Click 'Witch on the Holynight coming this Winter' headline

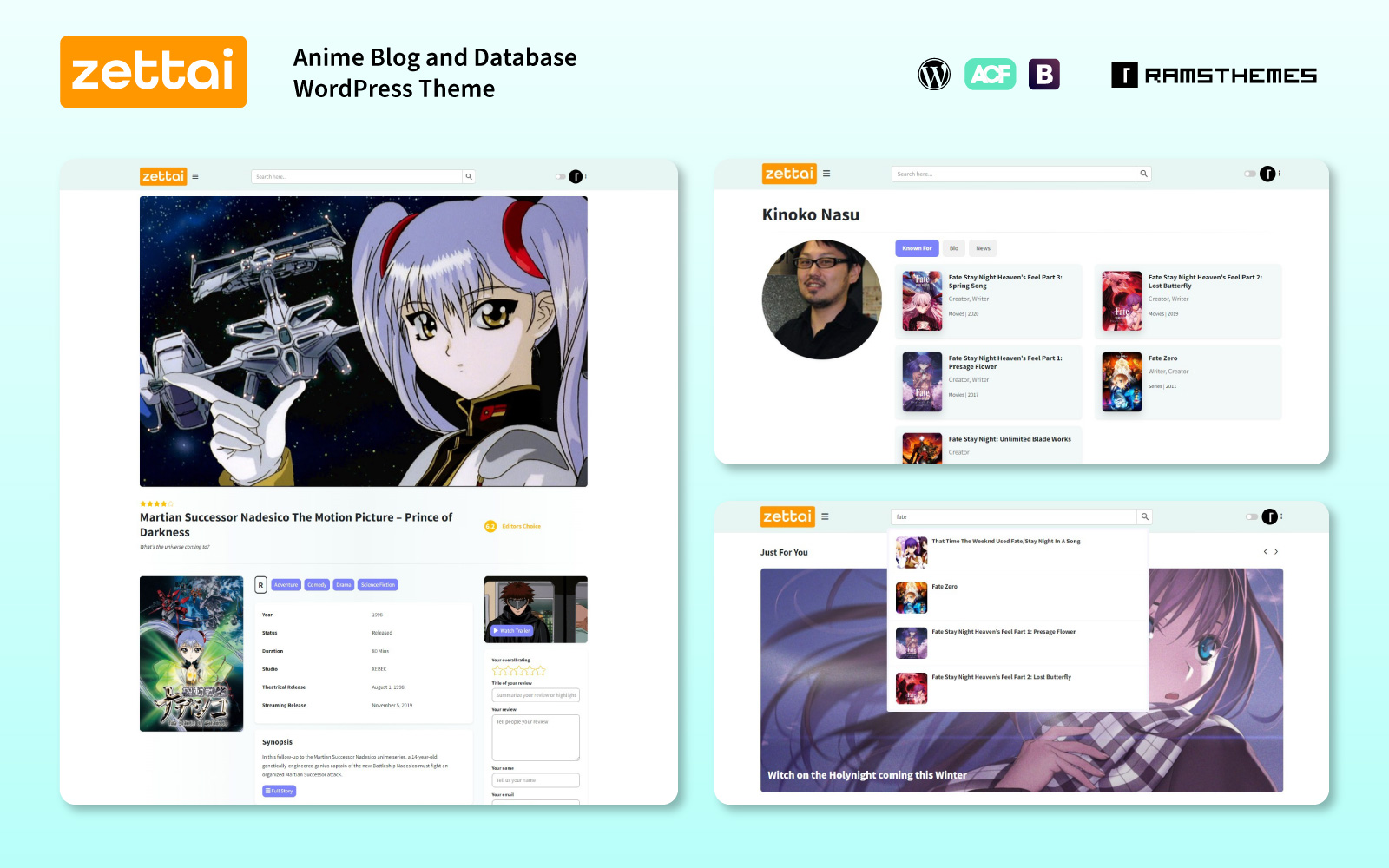pos(867,775)
